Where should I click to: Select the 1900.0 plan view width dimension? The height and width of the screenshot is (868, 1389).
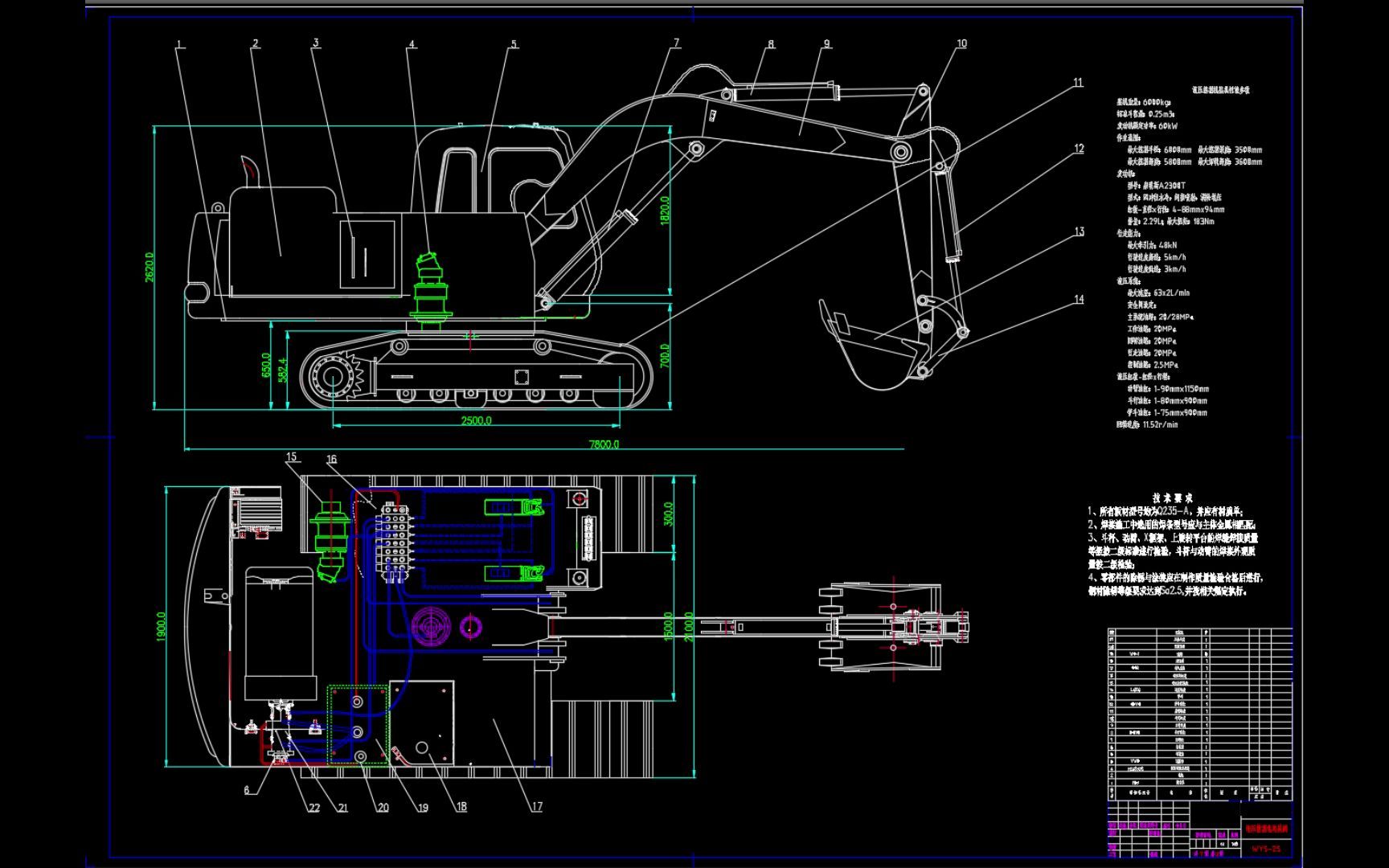[x=161, y=627]
